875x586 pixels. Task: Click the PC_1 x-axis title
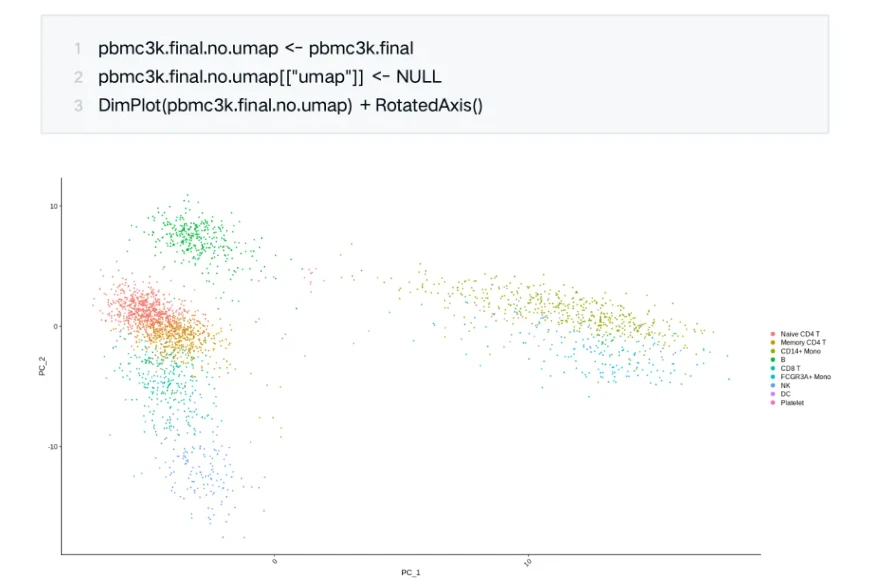(411, 572)
